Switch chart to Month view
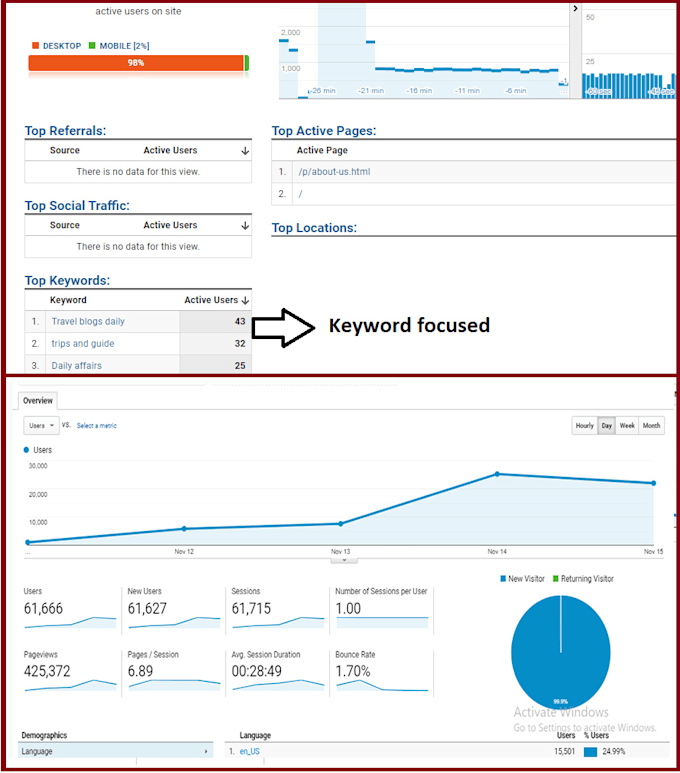This screenshot has height=773, width=680. pyautogui.click(x=651, y=425)
